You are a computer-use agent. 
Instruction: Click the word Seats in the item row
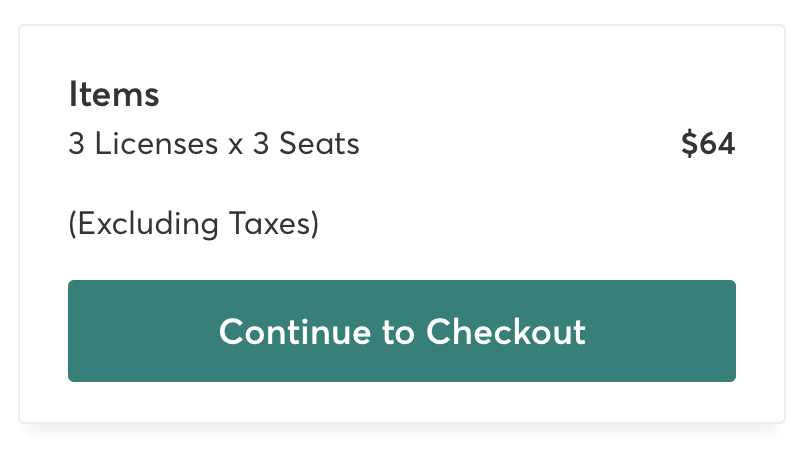point(319,143)
